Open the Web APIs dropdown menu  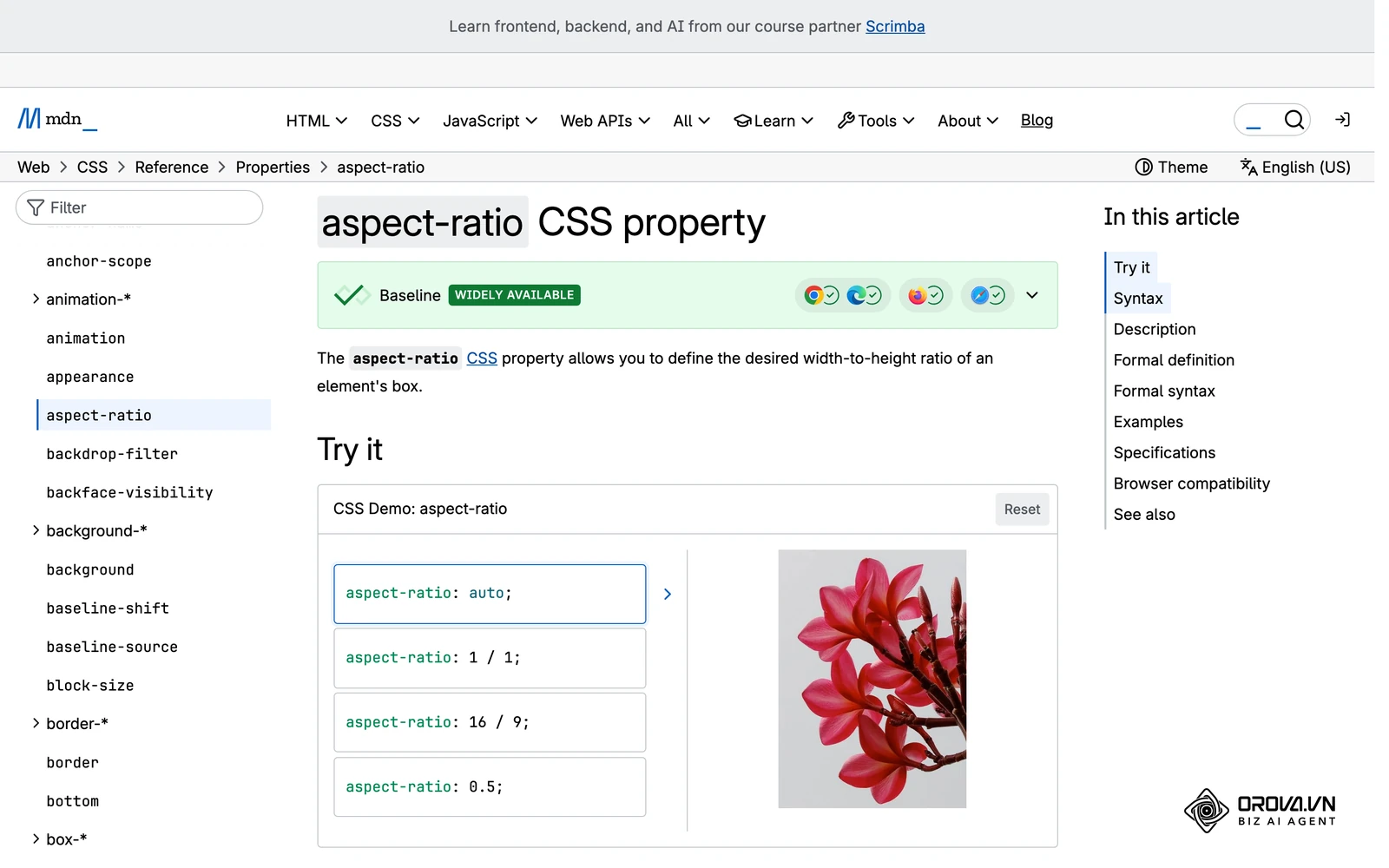pyautogui.click(x=605, y=121)
